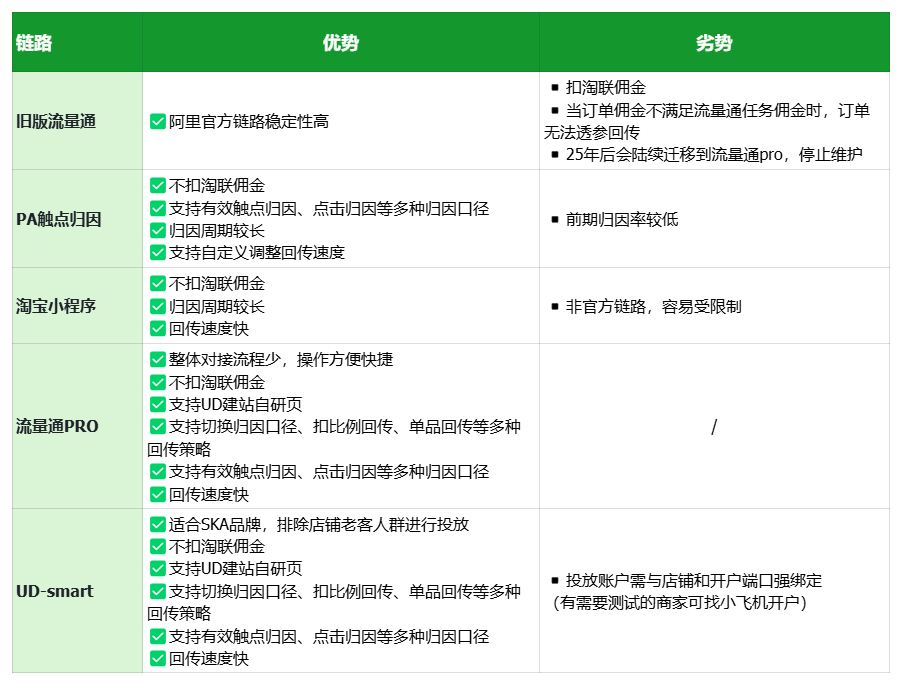The image size is (902, 685).
Task: Click the text 前期归因率较低
Action: pos(622,219)
